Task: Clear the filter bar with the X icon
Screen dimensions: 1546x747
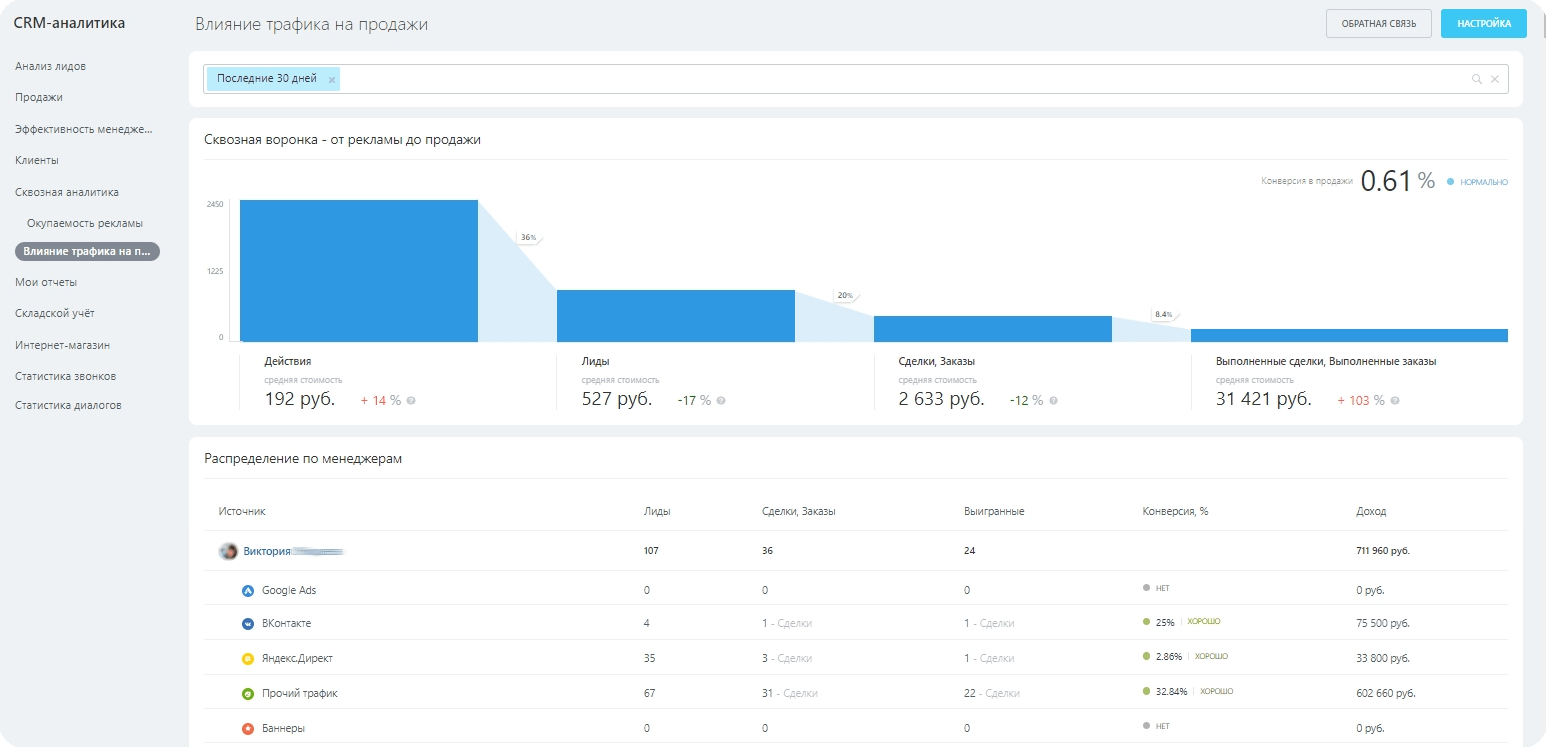Action: 1495,79
